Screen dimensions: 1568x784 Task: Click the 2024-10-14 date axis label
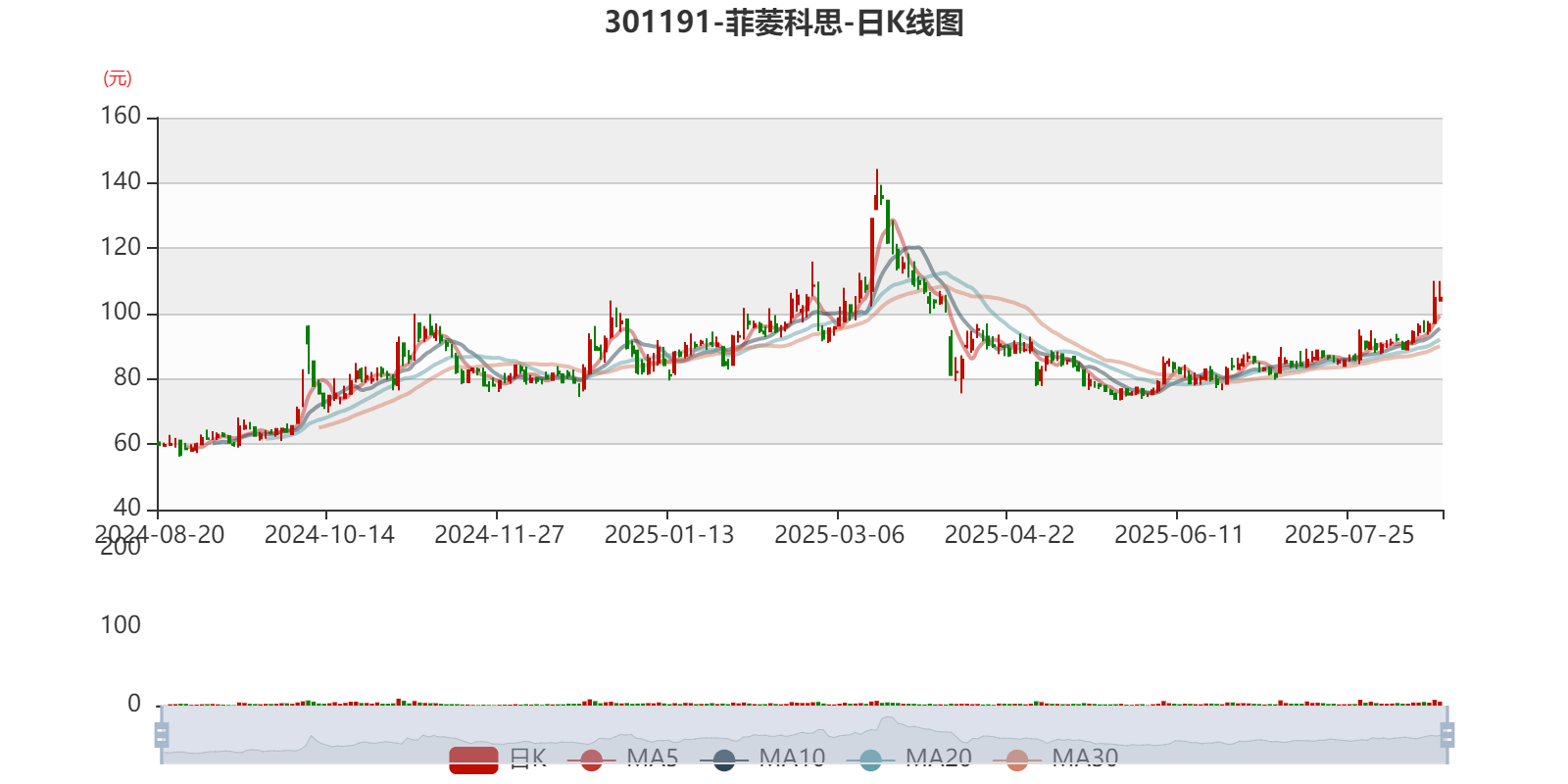(x=329, y=535)
